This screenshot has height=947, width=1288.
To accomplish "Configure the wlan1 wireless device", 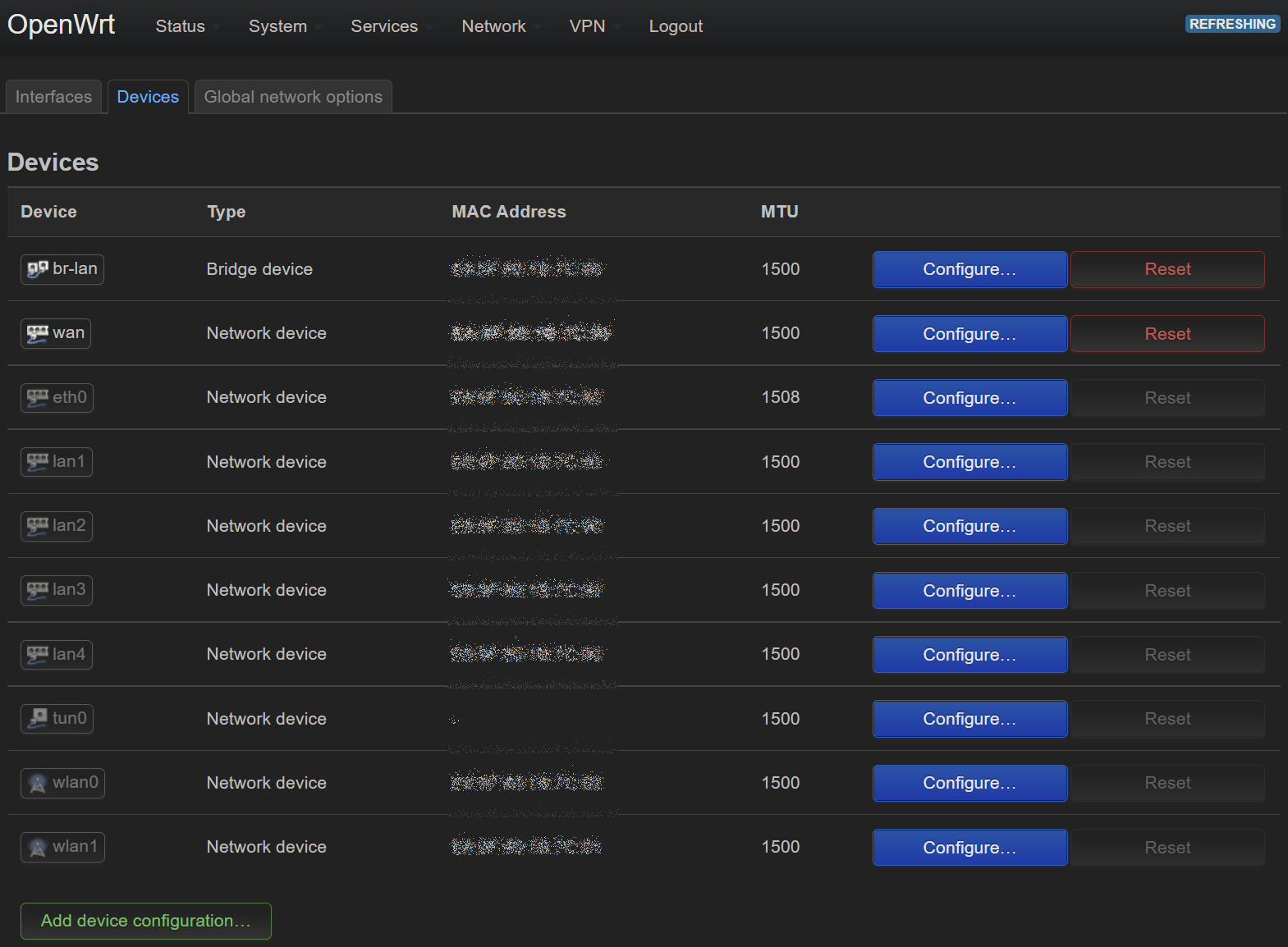I will 969,848.
